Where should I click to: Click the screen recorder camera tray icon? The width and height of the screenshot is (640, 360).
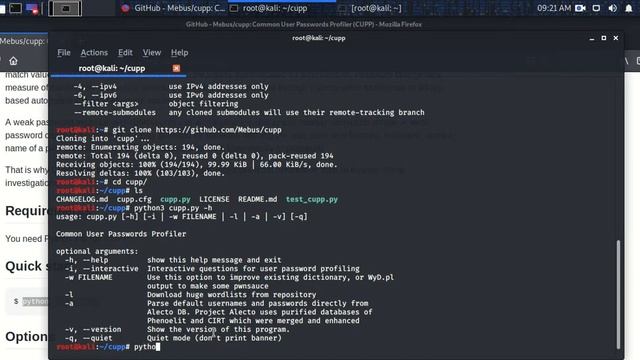[580, 8]
